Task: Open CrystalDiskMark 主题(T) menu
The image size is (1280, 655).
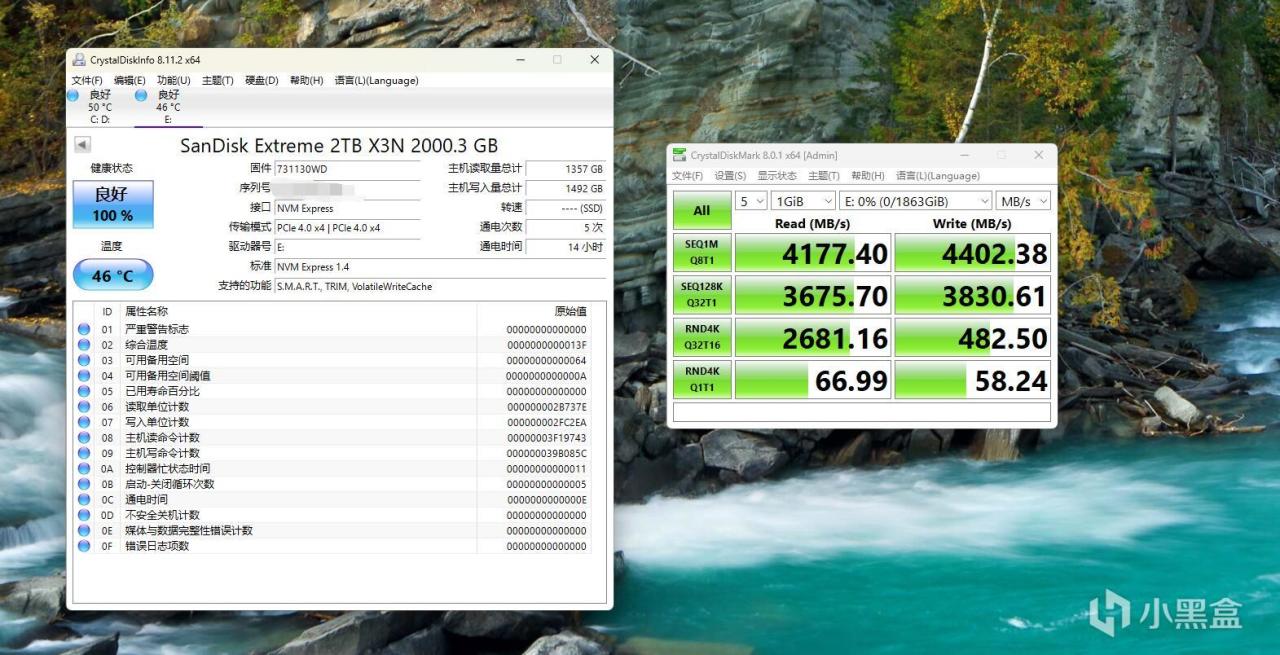Action: tap(824, 176)
